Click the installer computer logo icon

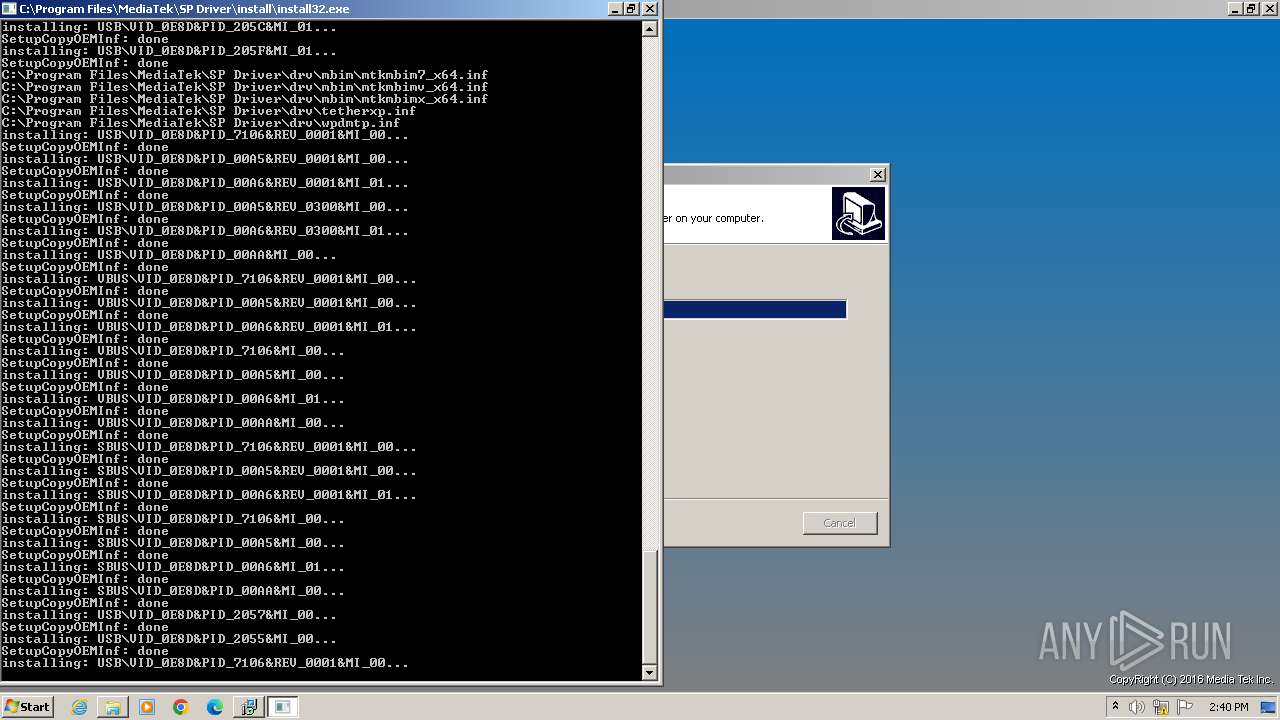pyautogui.click(x=858, y=214)
